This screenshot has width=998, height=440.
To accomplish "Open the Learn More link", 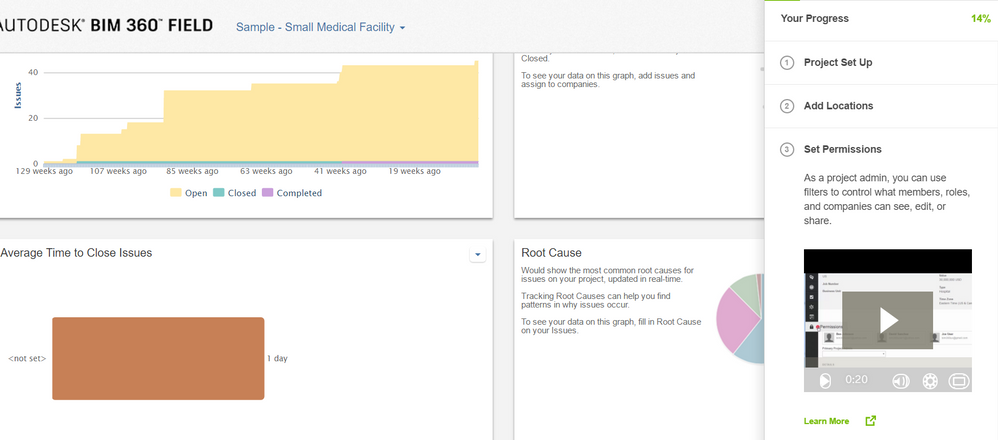I will point(826,421).
